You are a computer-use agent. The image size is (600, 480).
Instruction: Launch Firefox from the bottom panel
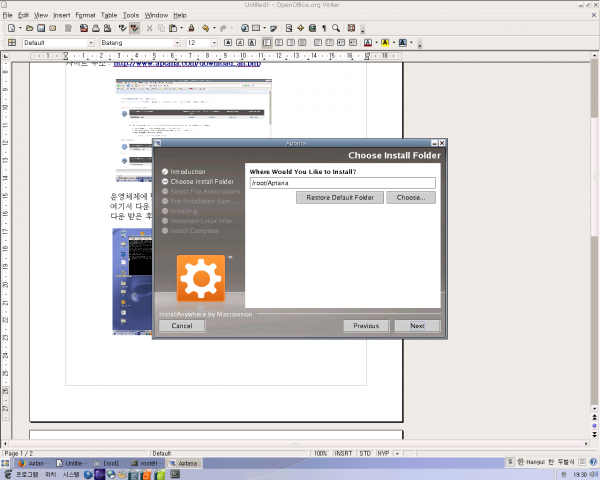click(111, 475)
